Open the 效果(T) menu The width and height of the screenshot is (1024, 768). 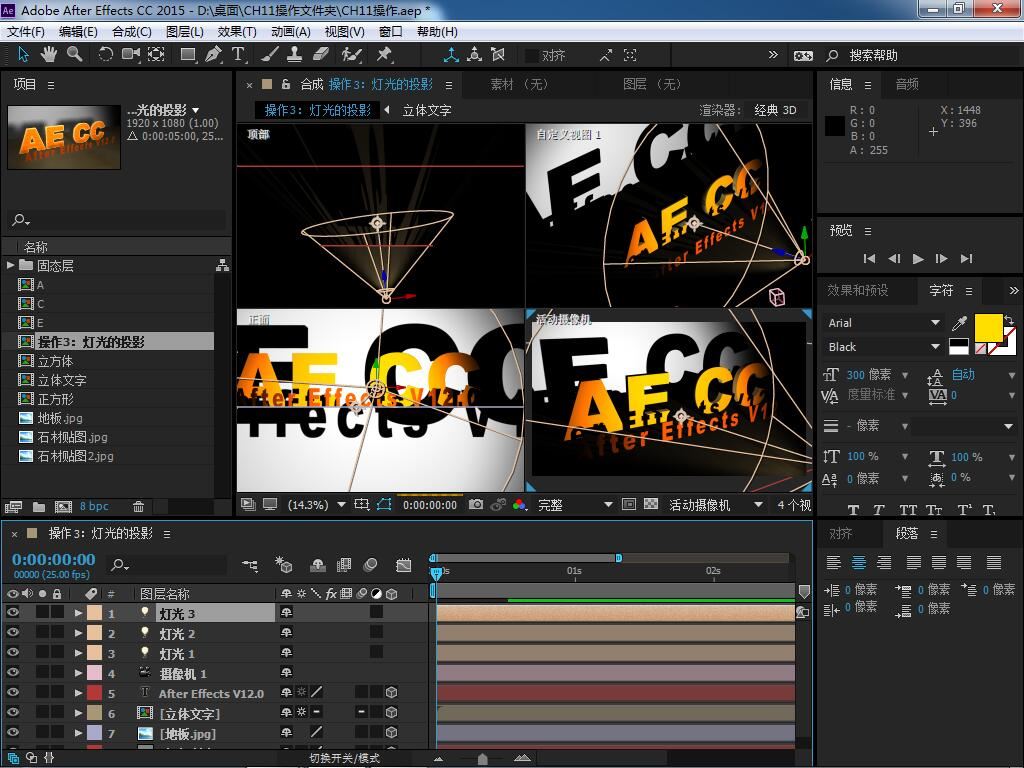(x=236, y=31)
